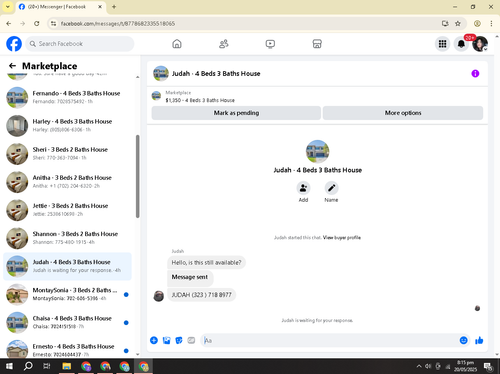Reload the page in browser
Viewport: 500px width, 374px height.
point(37,23)
